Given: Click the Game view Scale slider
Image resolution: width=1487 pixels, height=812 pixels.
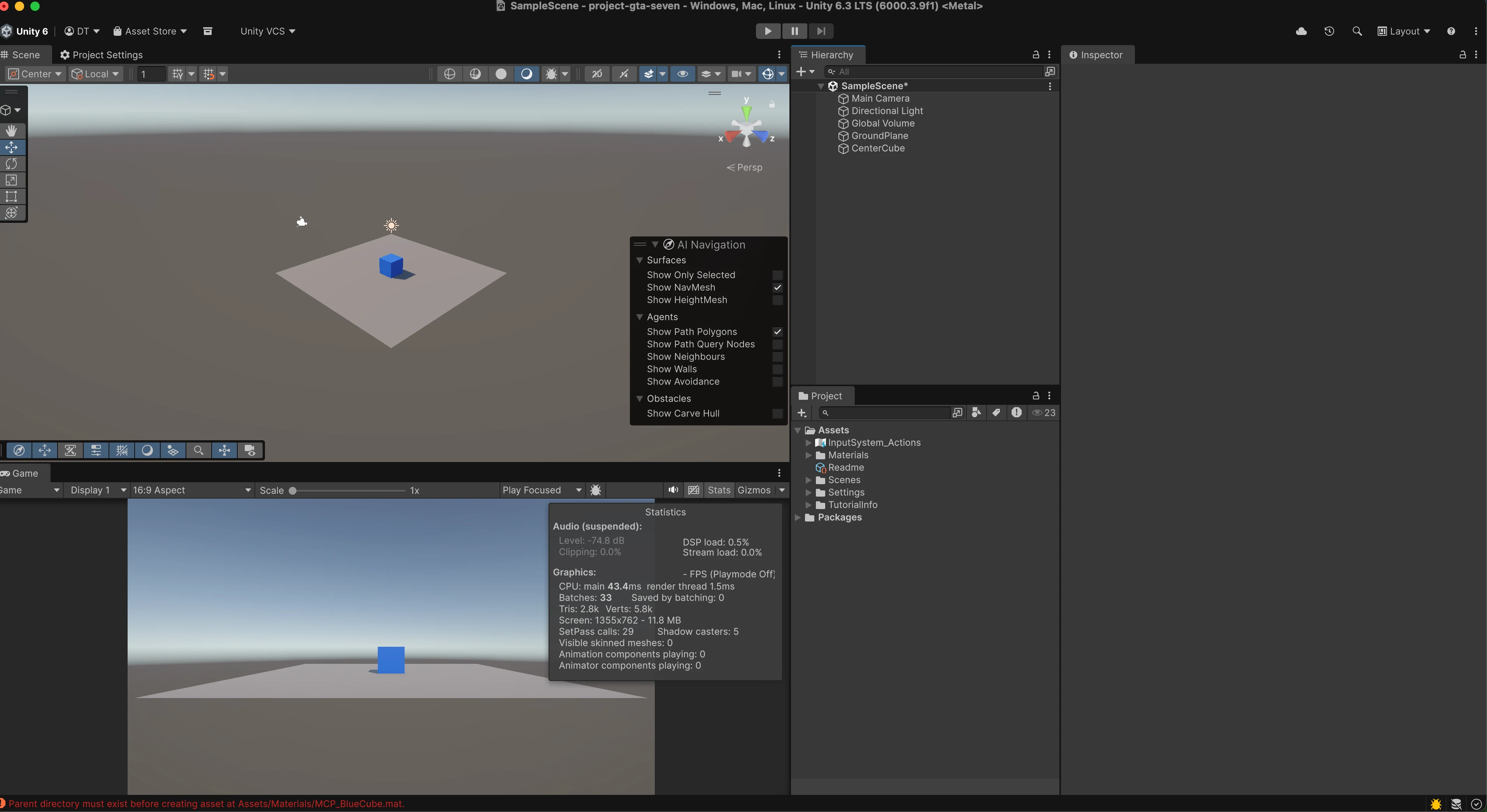Looking at the screenshot, I should (x=347, y=490).
